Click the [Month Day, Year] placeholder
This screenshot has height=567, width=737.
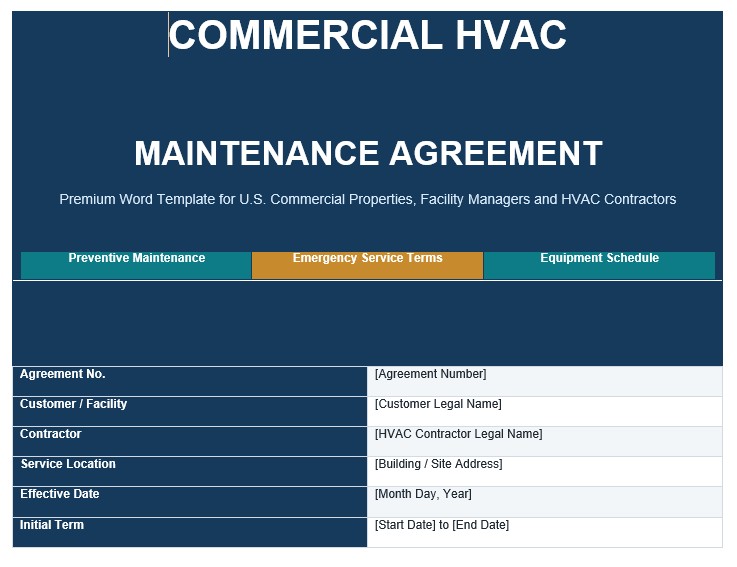[423, 494]
